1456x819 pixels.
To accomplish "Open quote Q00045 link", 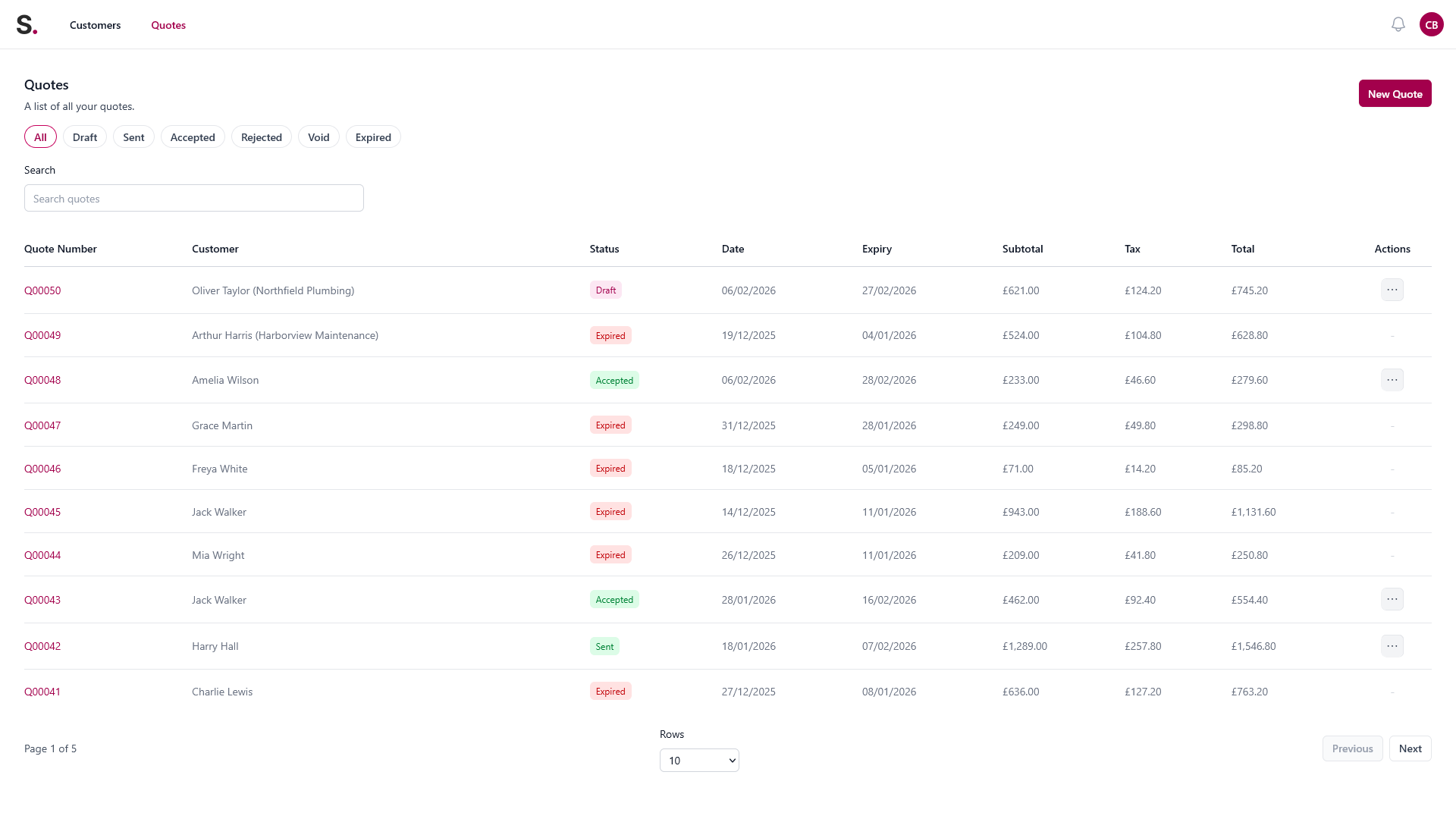I will [42, 512].
